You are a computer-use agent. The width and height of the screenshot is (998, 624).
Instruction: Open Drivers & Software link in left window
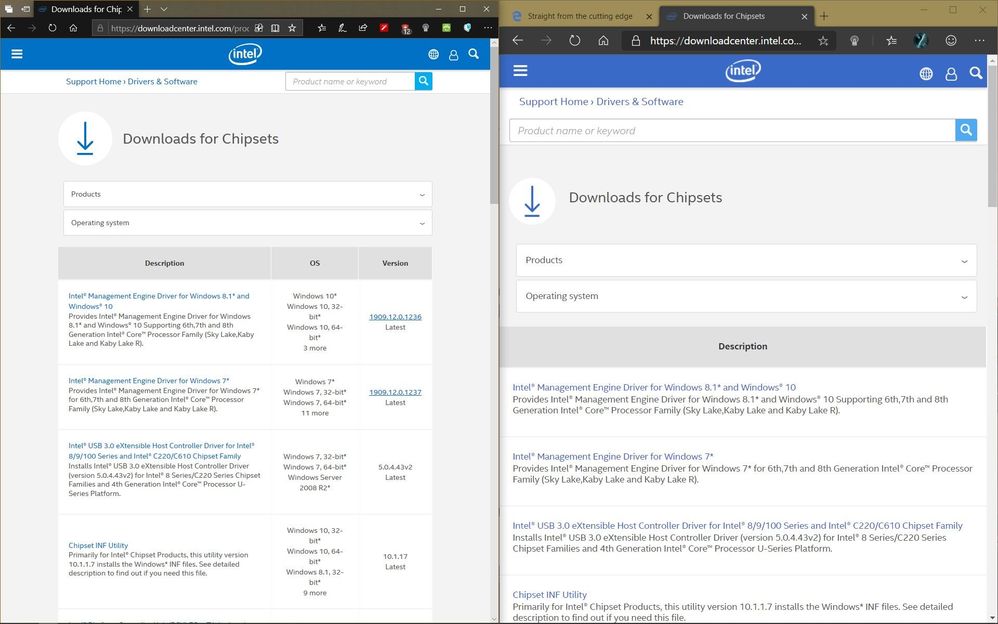click(x=162, y=82)
